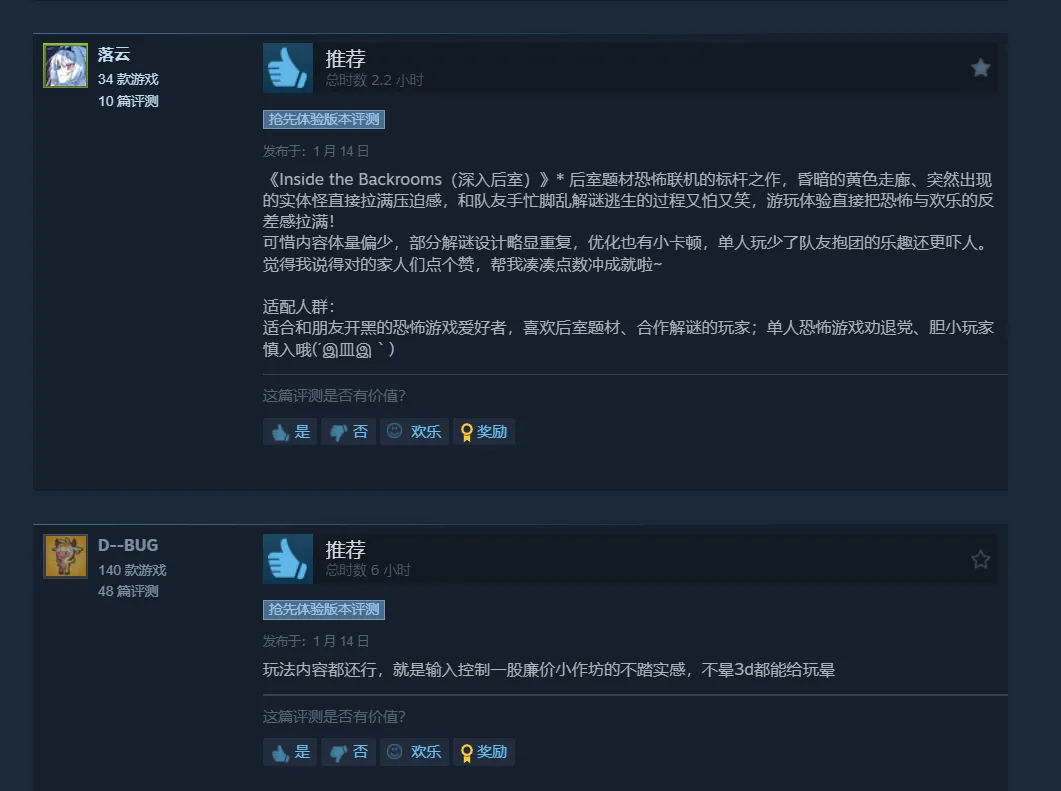This screenshot has width=1061, height=791.
Task: Click the thumbs-up recommend icon on 落云's review
Action: (288, 68)
